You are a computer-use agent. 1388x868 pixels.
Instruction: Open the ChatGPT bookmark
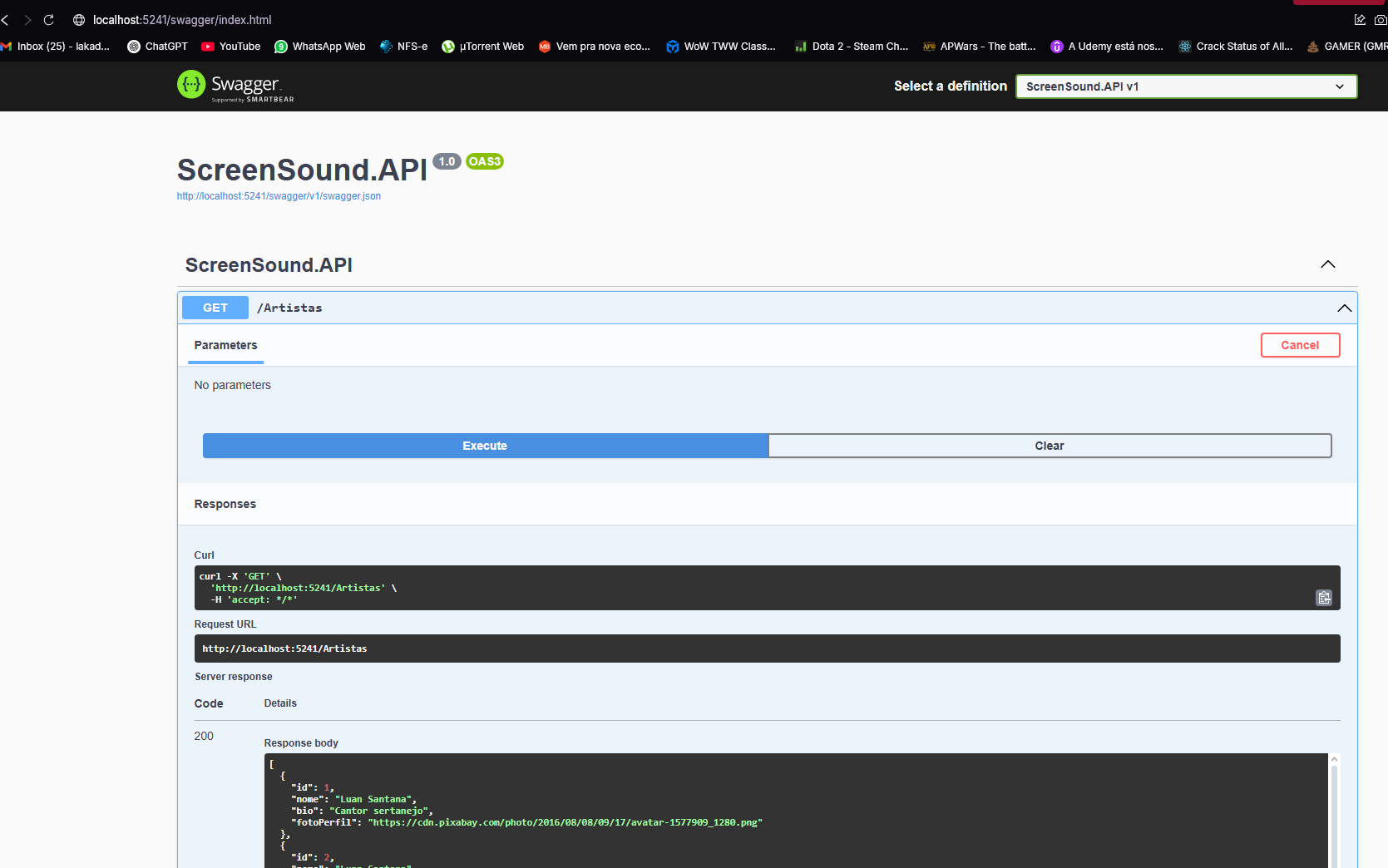(x=157, y=47)
